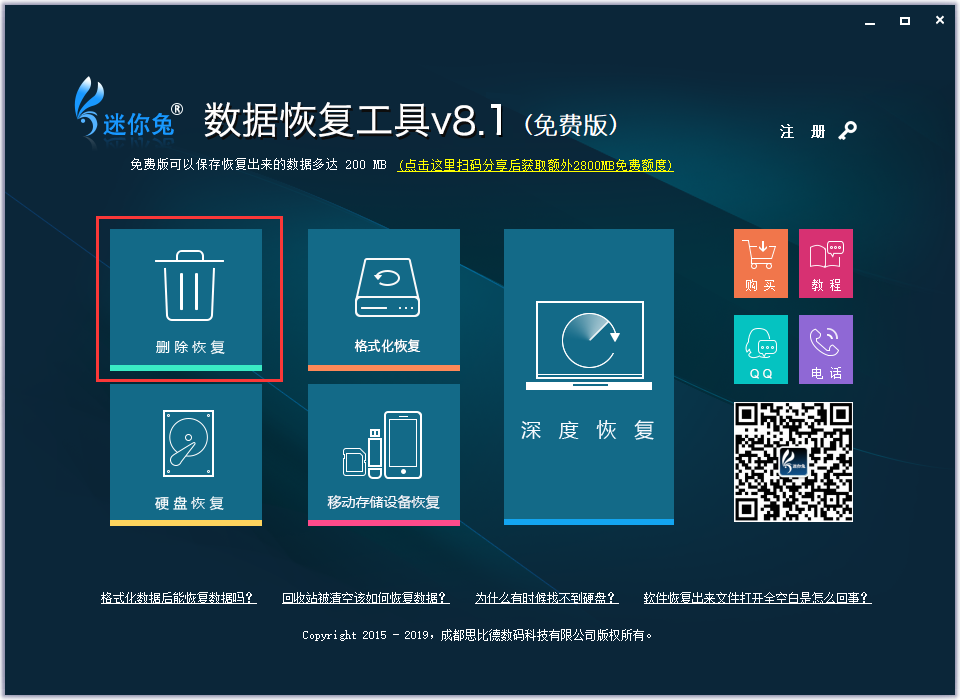Contact support via QQ tile
Image resolution: width=960 pixels, height=700 pixels.
pos(761,350)
